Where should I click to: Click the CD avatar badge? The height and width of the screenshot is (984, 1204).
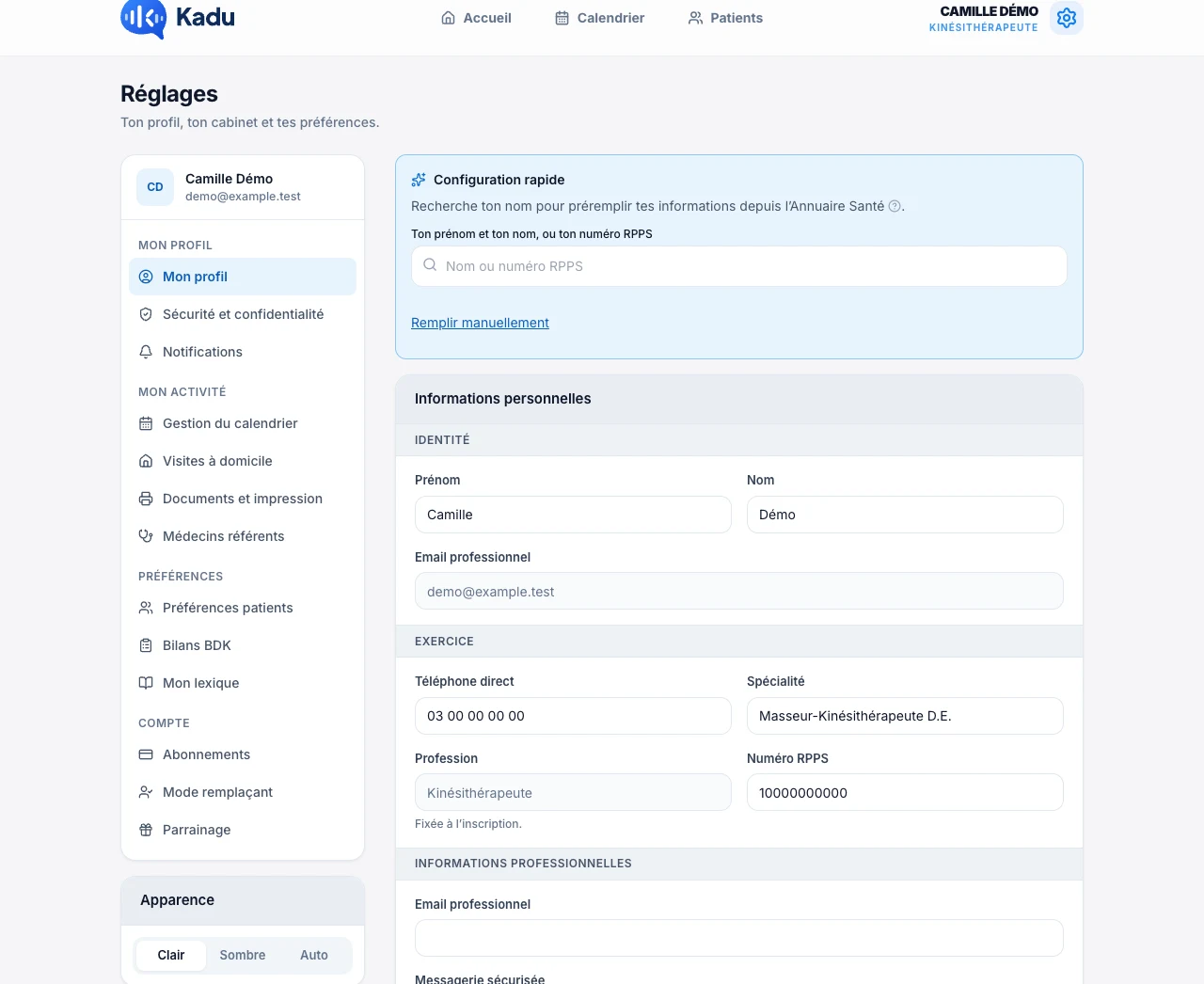tap(155, 187)
